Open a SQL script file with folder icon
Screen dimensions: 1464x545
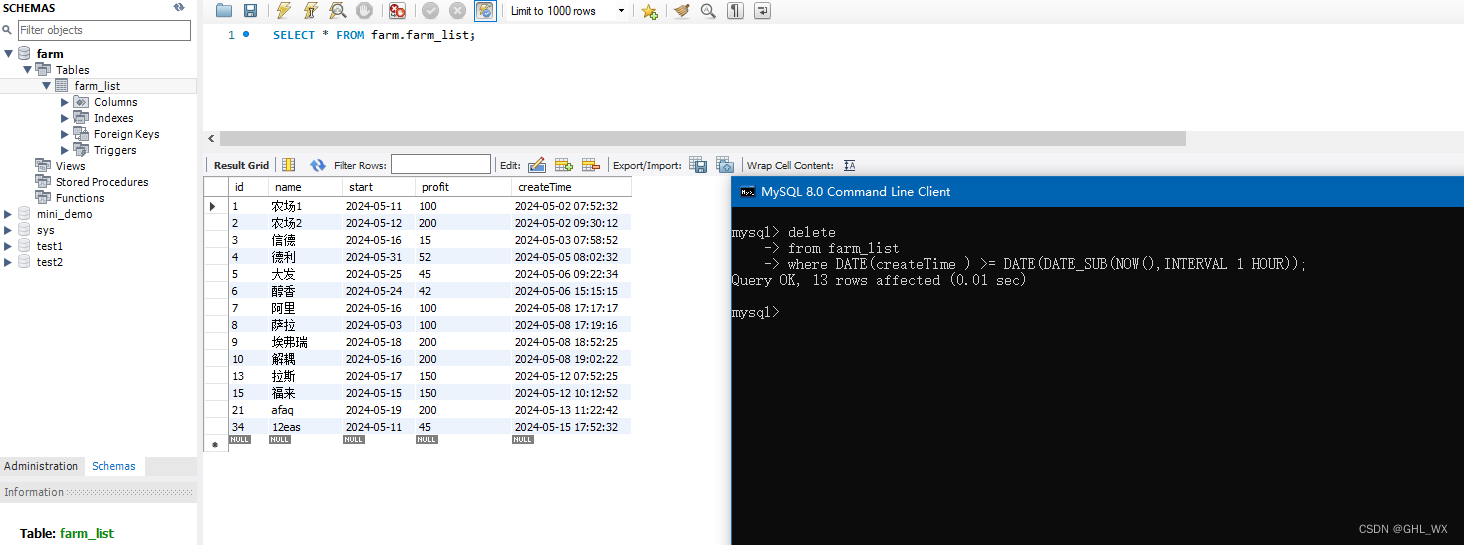pos(224,11)
